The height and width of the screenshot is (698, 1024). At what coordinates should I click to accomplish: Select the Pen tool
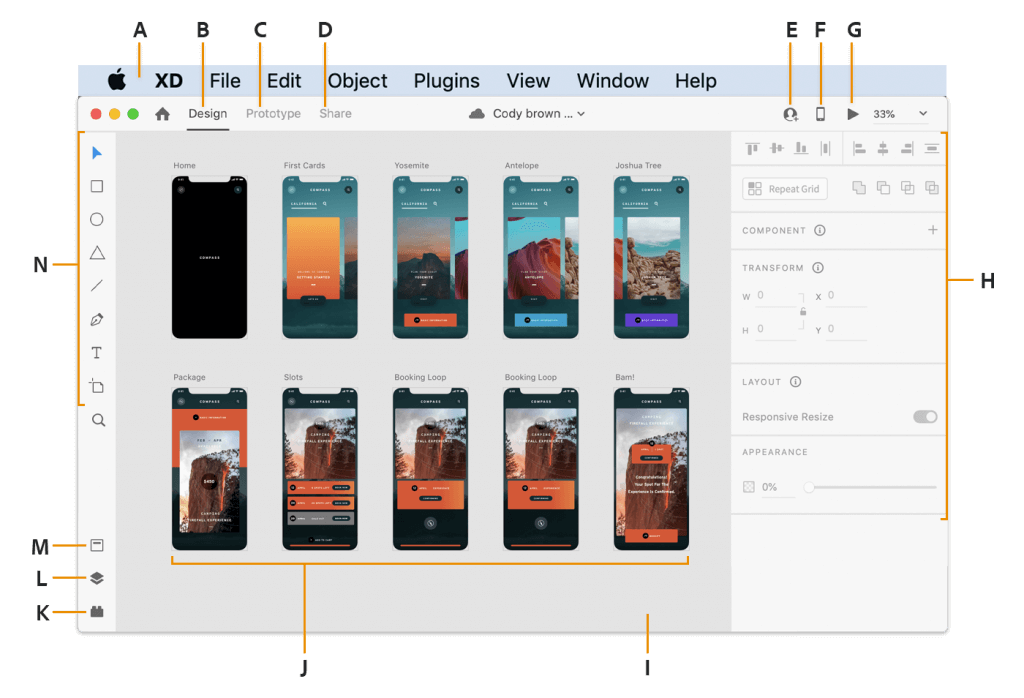(x=97, y=319)
